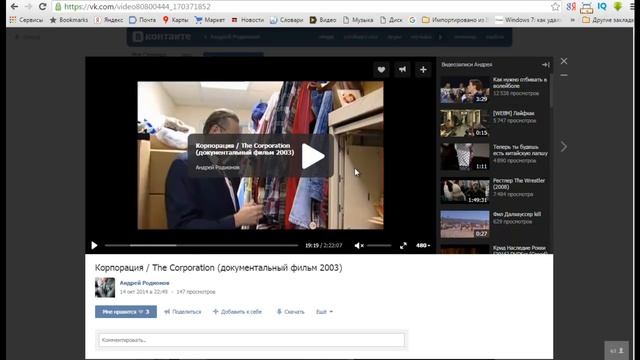Click Добавить к себе button
The height and width of the screenshot is (360, 640).
(x=237, y=312)
